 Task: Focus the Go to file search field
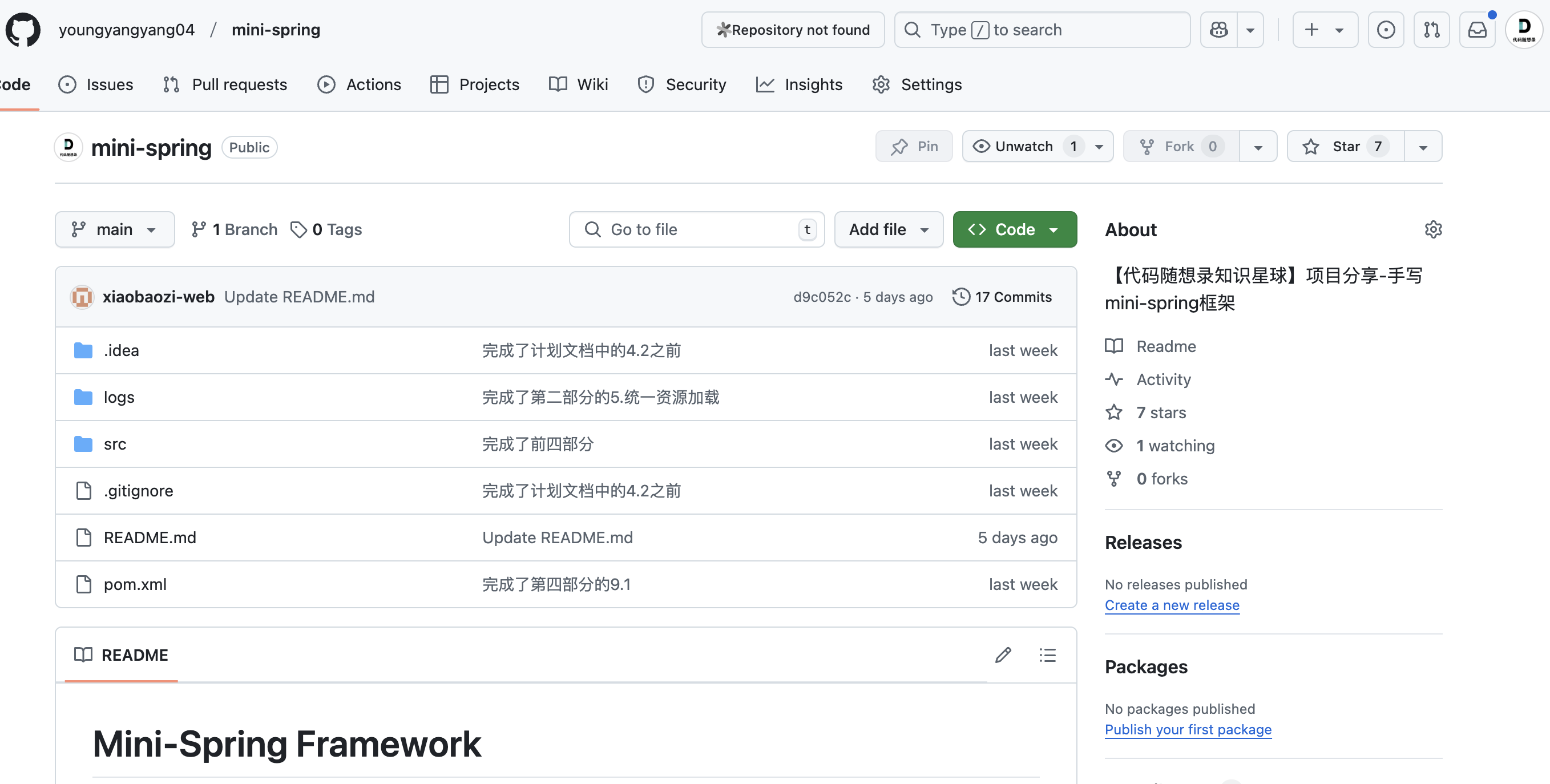(x=697, y=229)
